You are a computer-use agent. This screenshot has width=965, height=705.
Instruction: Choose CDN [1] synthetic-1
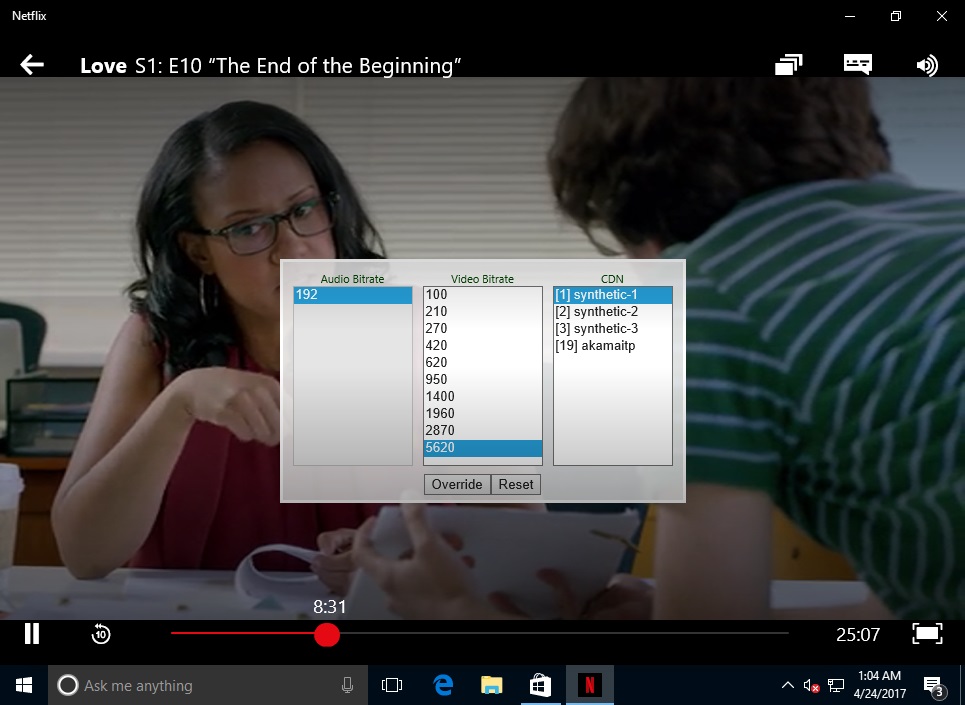[612, 295]
